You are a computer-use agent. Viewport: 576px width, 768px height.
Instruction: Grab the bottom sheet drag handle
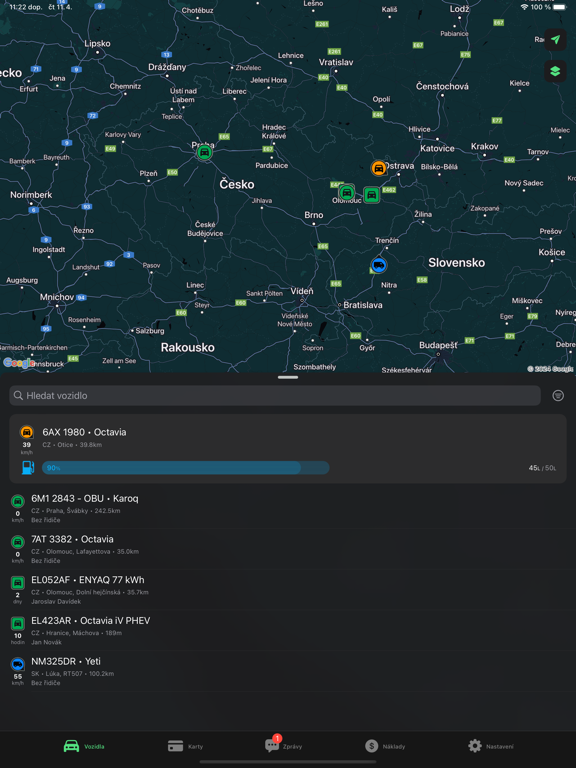click(x=288, y=377)
